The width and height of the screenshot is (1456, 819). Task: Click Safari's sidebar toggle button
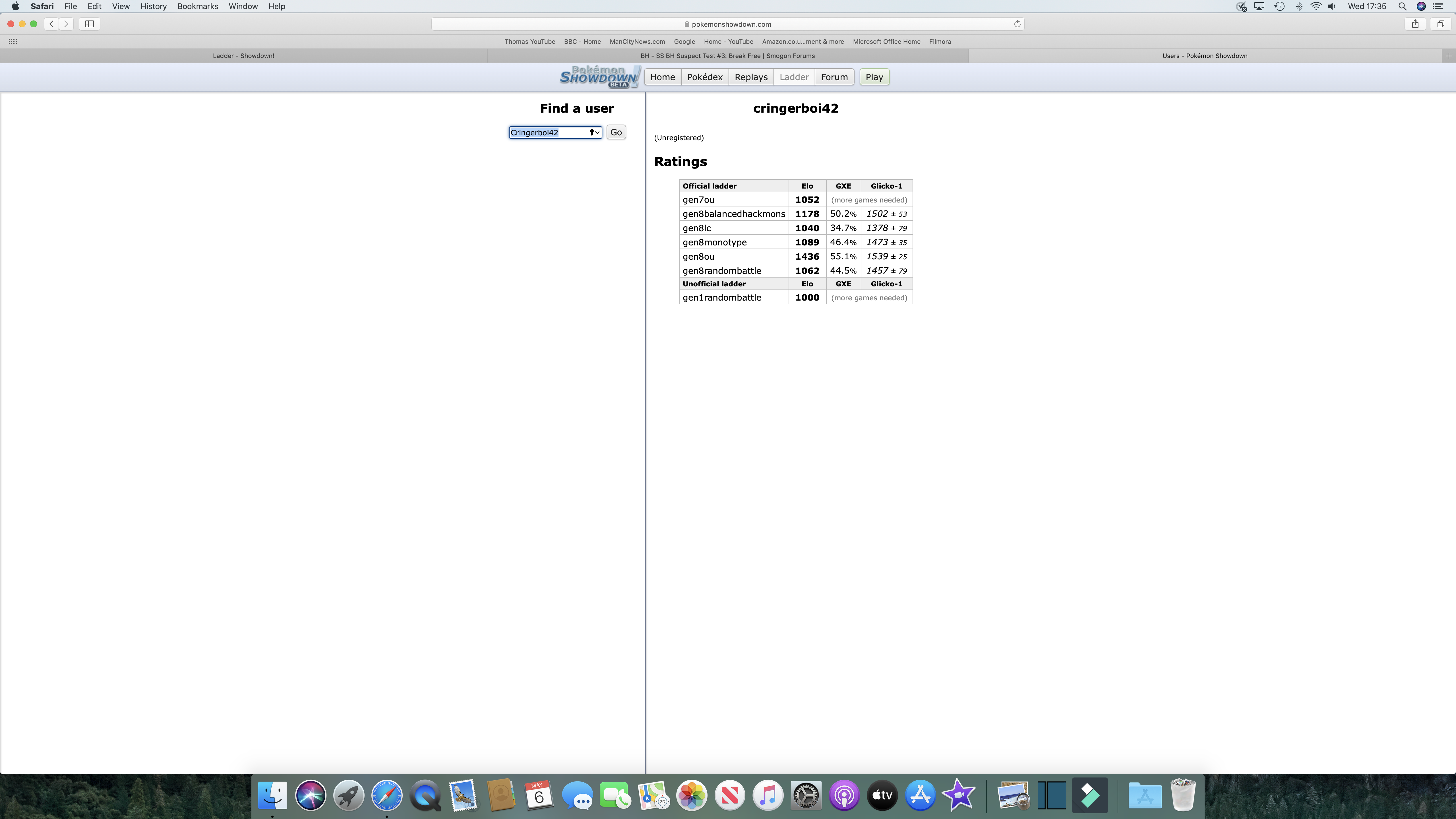tap(89, 24)
